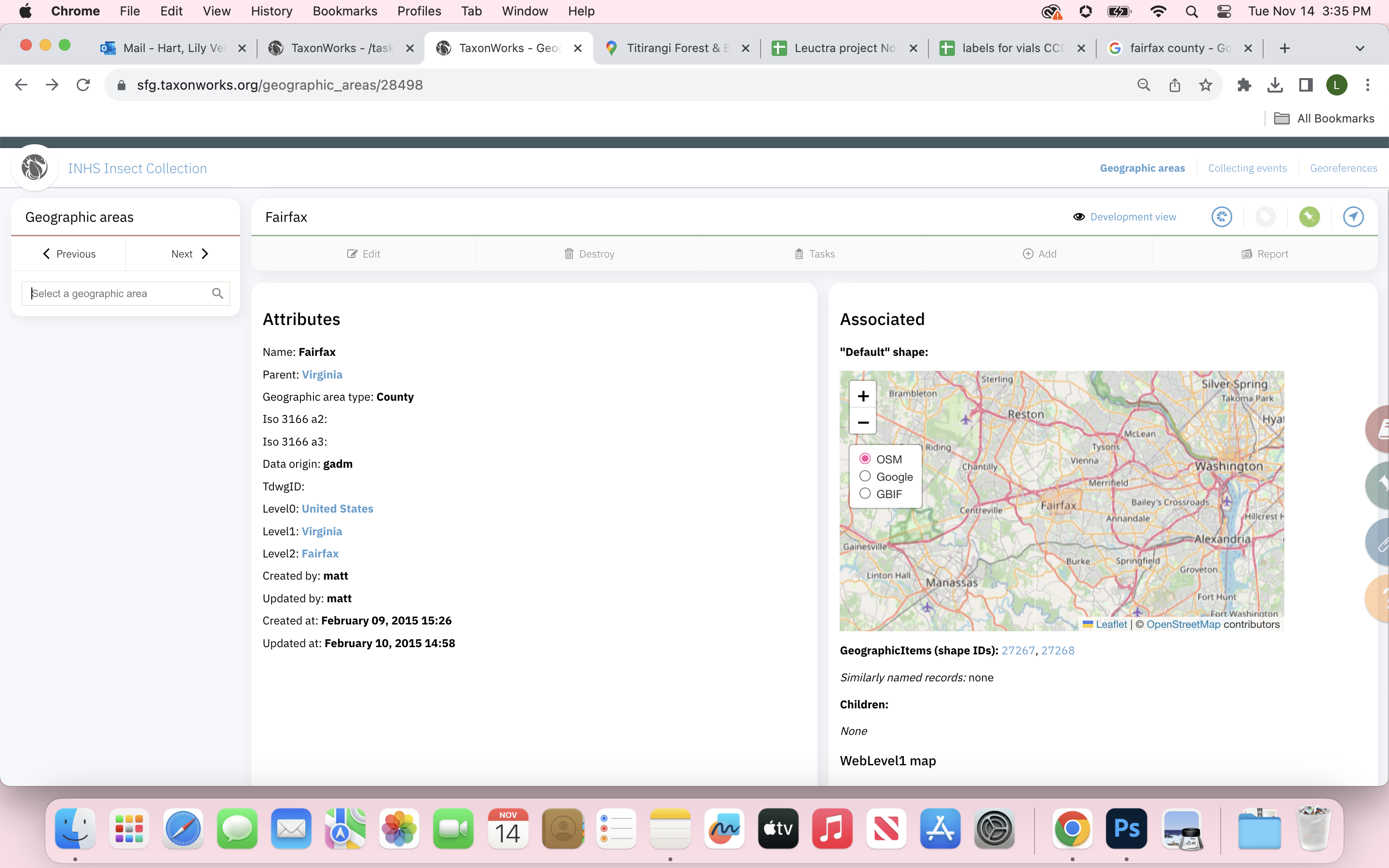Image resolution: width=1389 pixels, height=868 pixels.
Task: Open Tasks for this geographic area
Action: pyautogui.click(x=815, y=253)
